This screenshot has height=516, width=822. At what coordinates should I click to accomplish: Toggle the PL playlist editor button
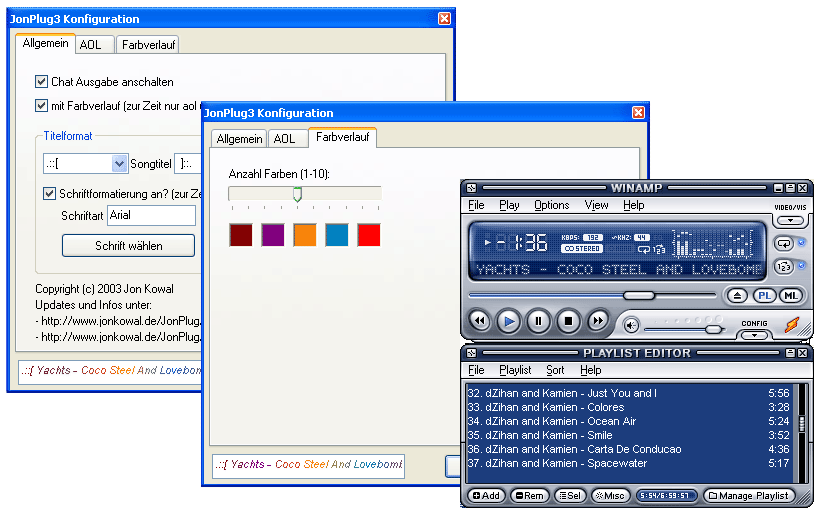pos(764,296)
